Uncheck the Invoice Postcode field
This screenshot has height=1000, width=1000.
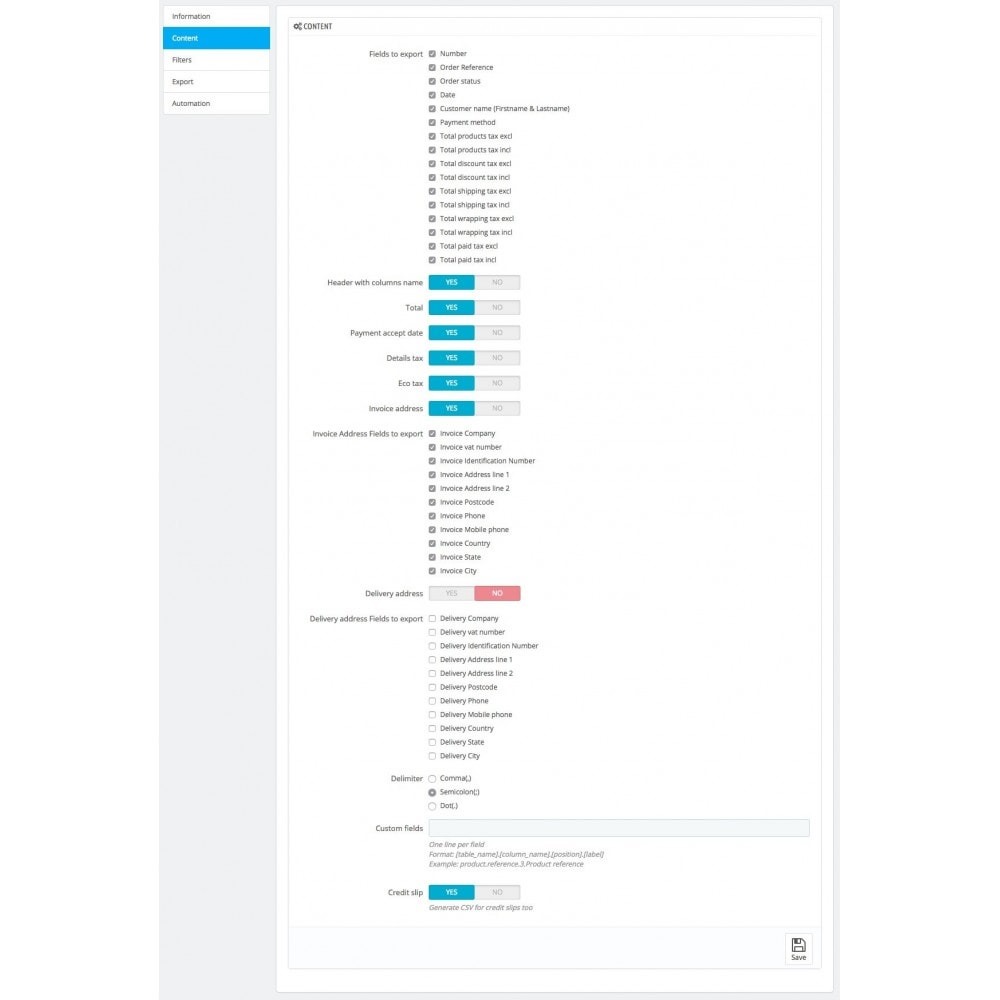432,501
